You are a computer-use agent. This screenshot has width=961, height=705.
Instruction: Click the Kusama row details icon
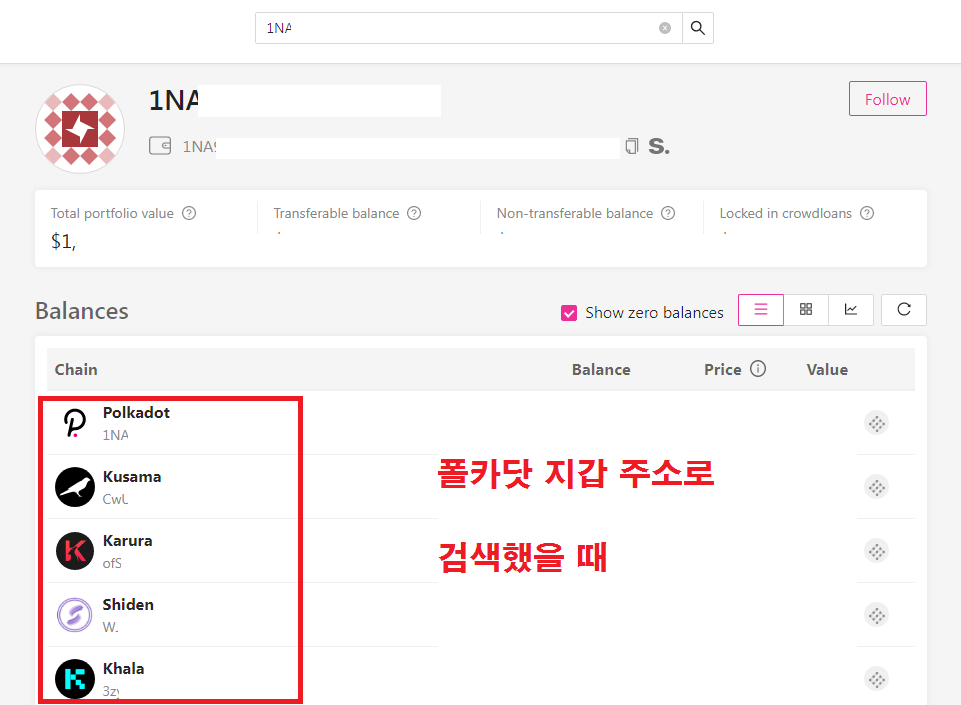pos(876,487)
